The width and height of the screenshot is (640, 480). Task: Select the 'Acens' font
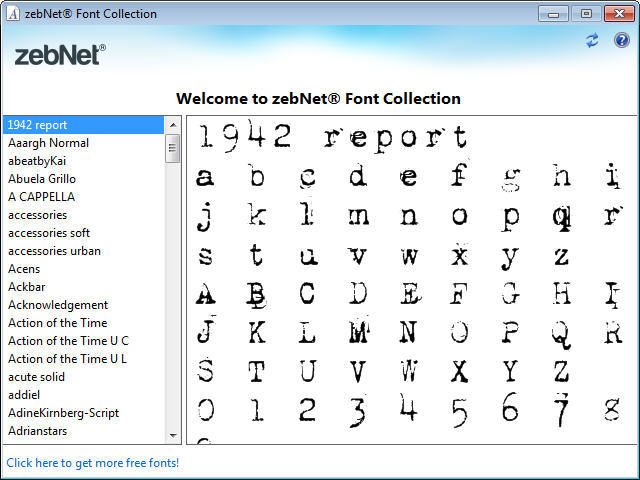pos(83,269)
